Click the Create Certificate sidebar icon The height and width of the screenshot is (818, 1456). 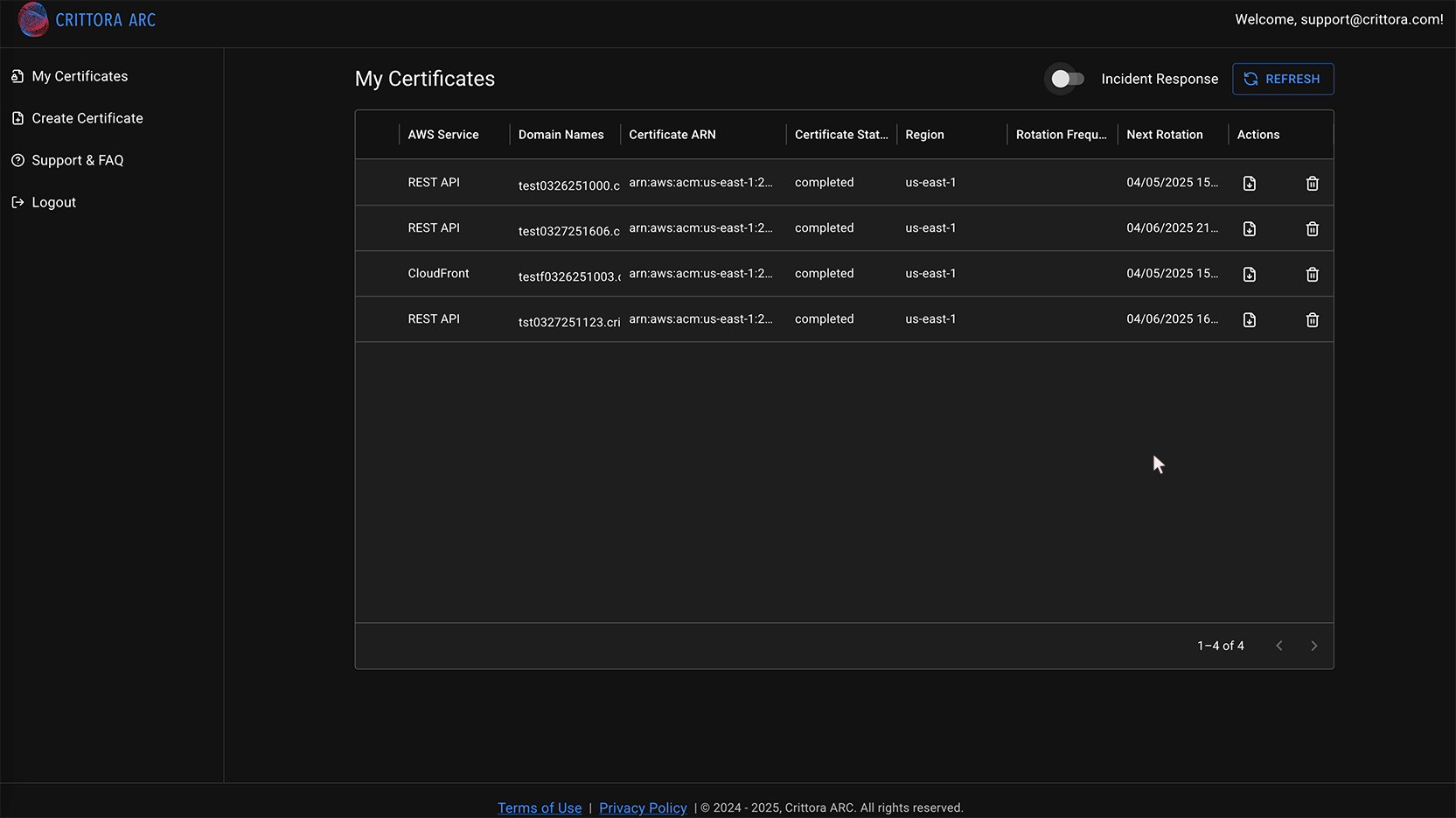[x=17, y=118]
